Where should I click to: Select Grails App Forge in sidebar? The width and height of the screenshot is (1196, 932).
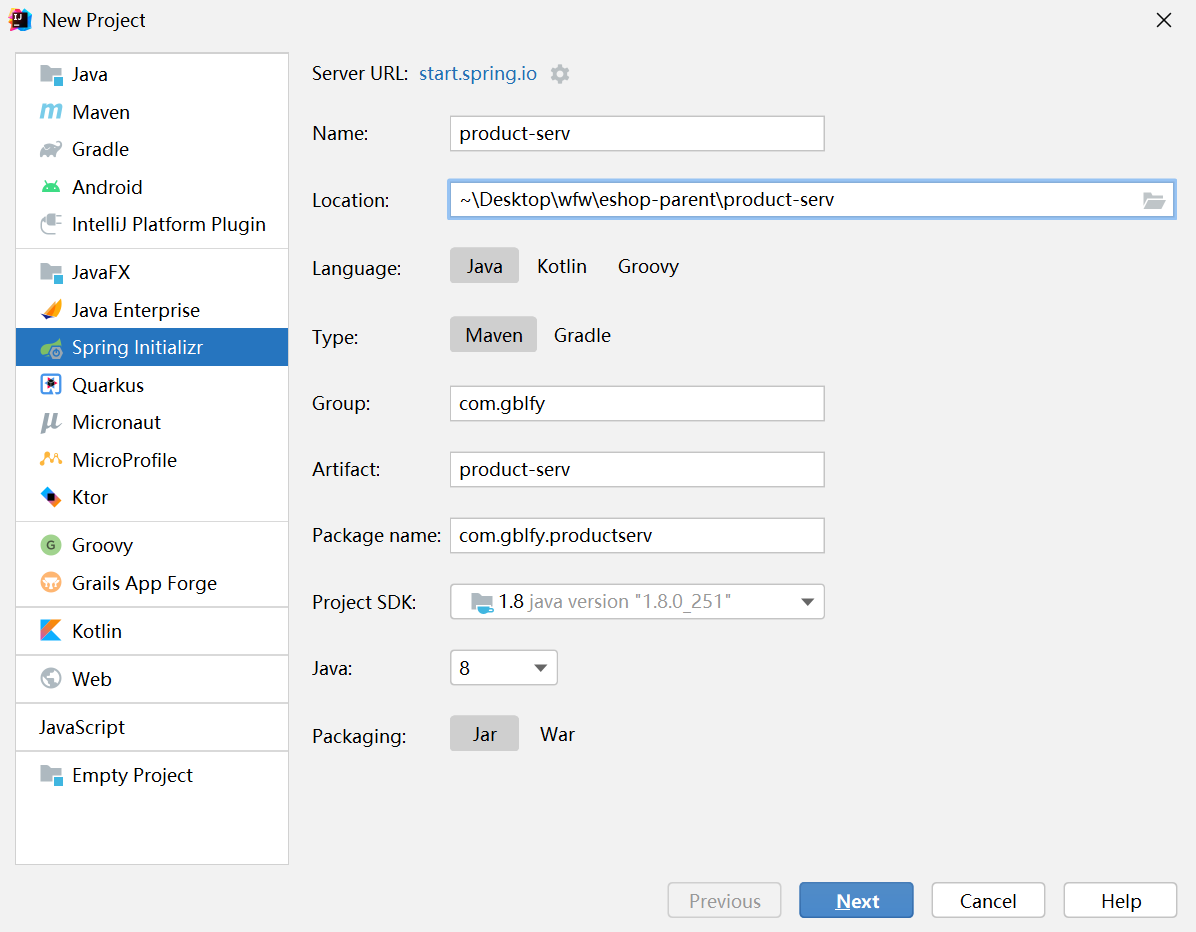tap(152, 583)
